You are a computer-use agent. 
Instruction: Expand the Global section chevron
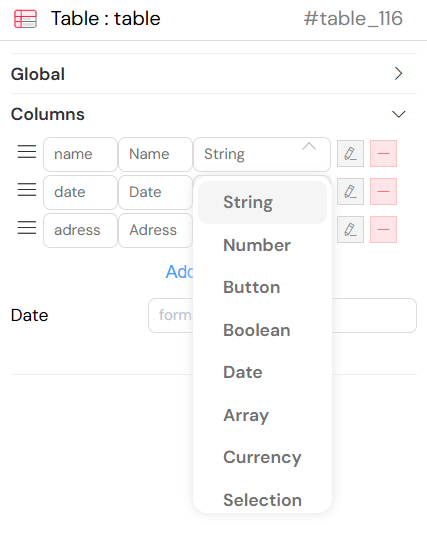pyautogui.click(x=398, y=74)
